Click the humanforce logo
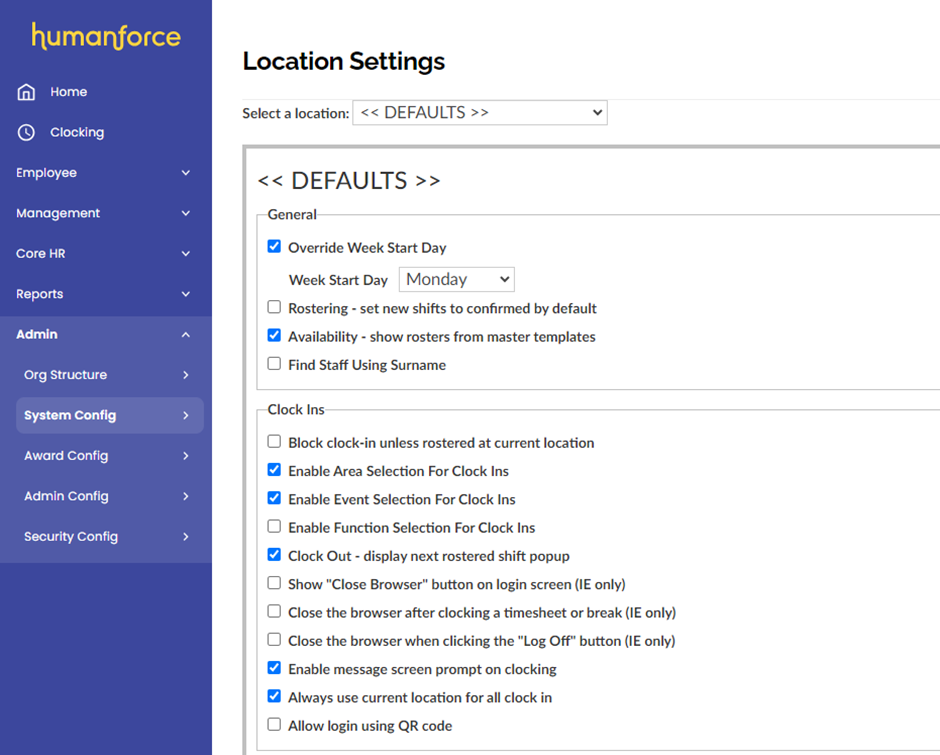Screen dimensions: 940x755 coord(106,36)
